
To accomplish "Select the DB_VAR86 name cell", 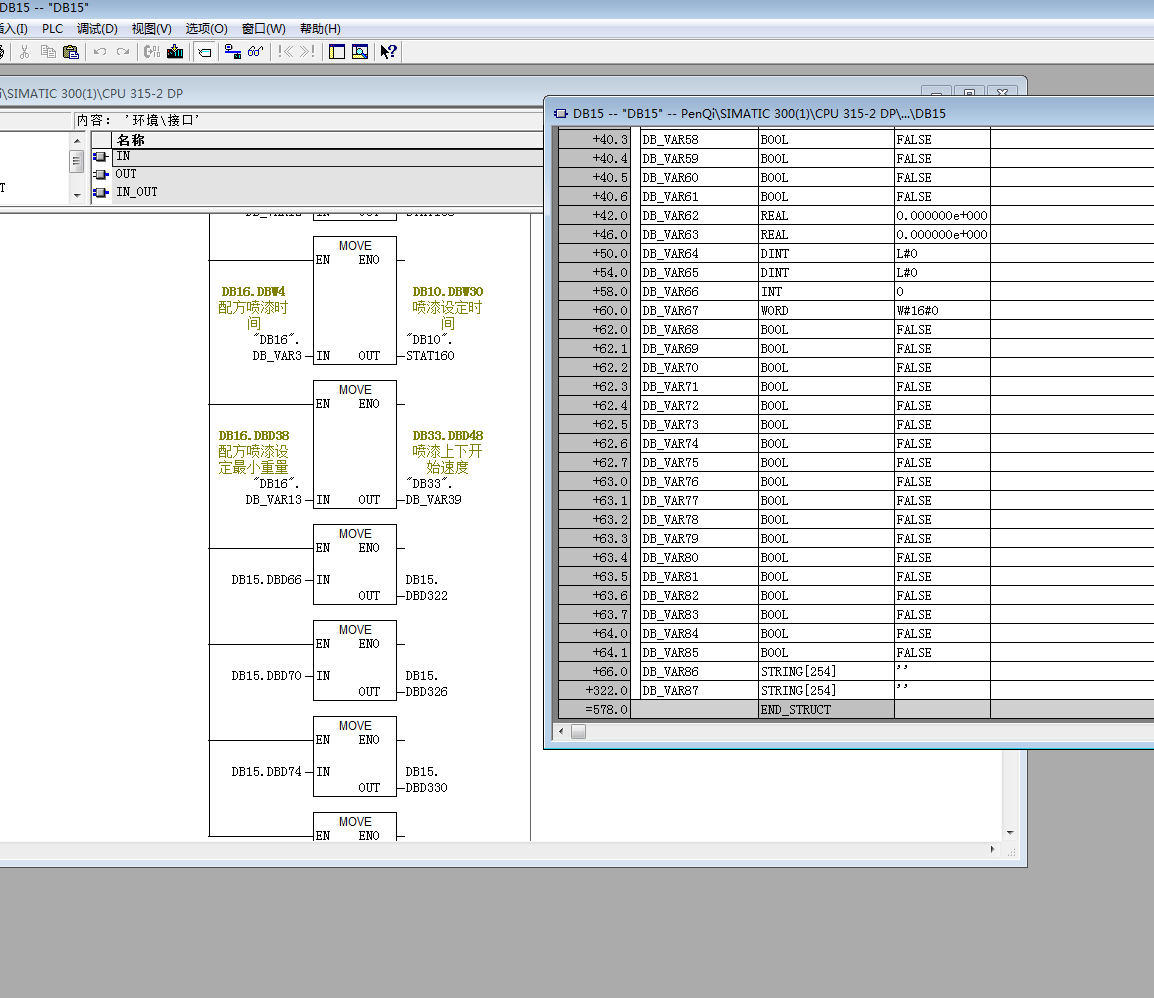I will [698, 672].
